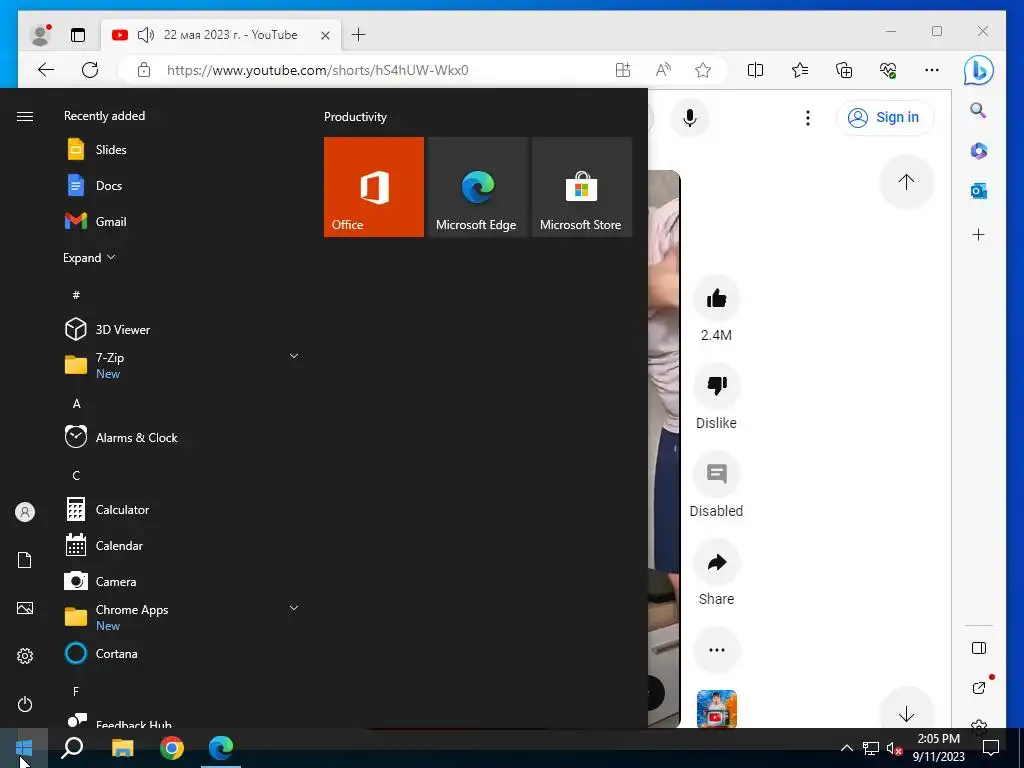Share this Short
Image resolution: width=1024 pixels, height=768 pixels.
[x=716, y=562]
